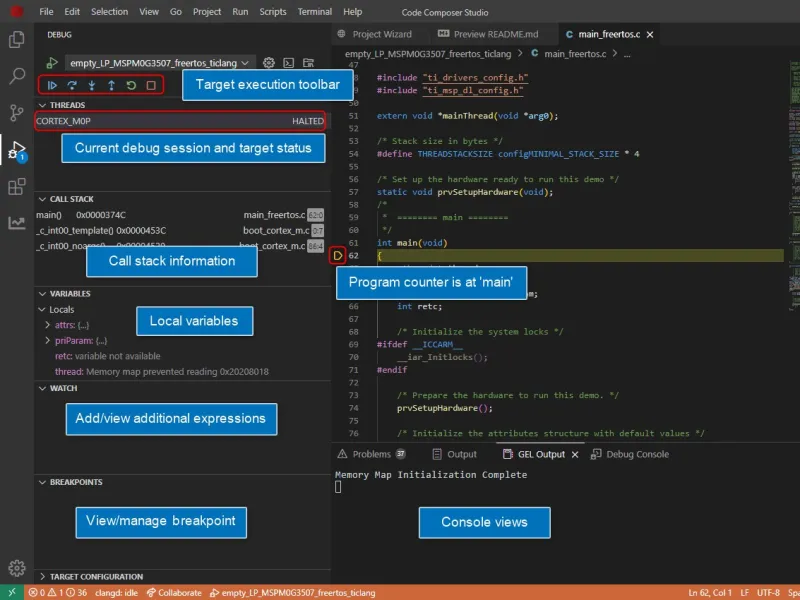800x600 pixels.
Task: Select _c_int00_template() stack frame
Action: click(180, 231)
